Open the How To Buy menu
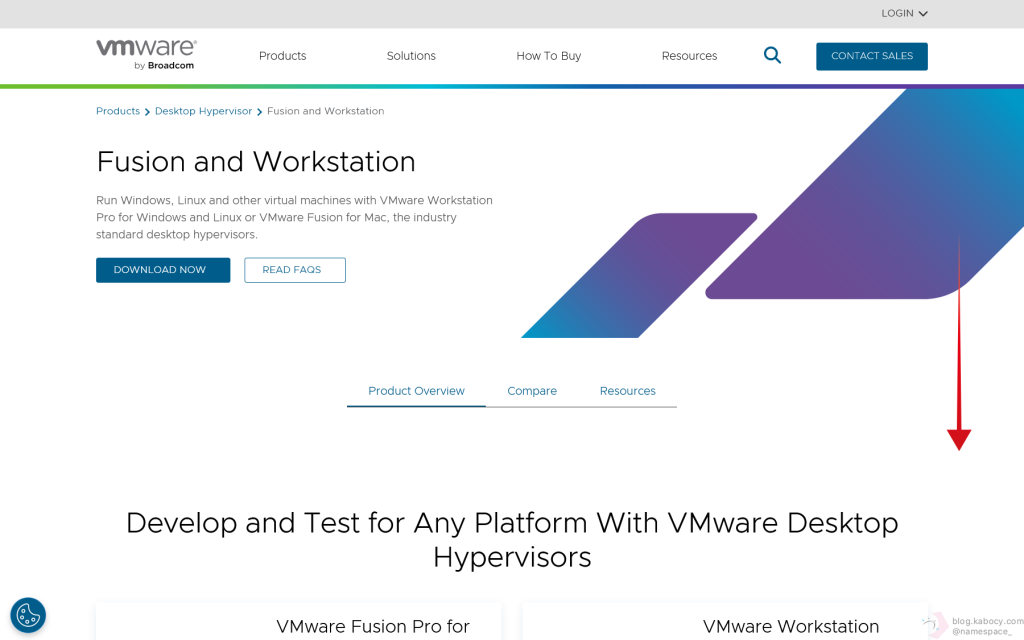The height and width of the screenshot is (640, 1024). pyautogui.click(x=548, y=56)
